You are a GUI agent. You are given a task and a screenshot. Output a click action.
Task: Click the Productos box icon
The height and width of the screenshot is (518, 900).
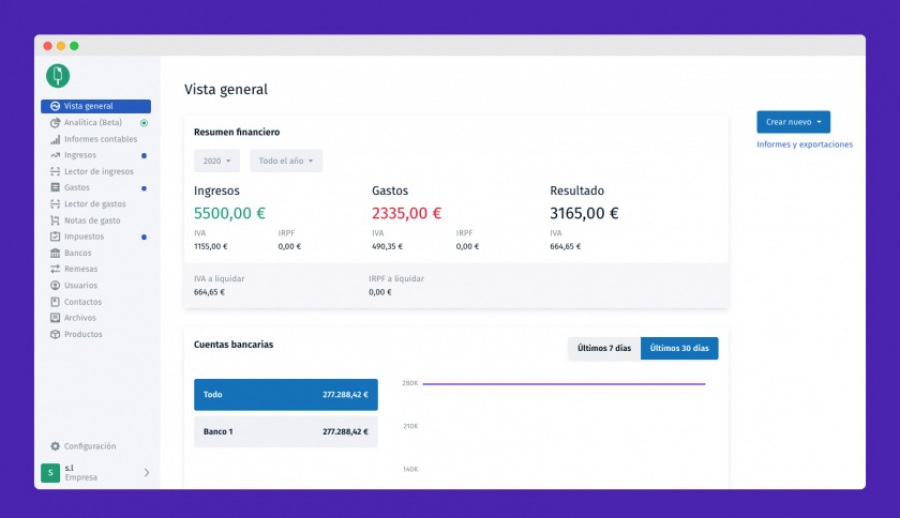55,334
